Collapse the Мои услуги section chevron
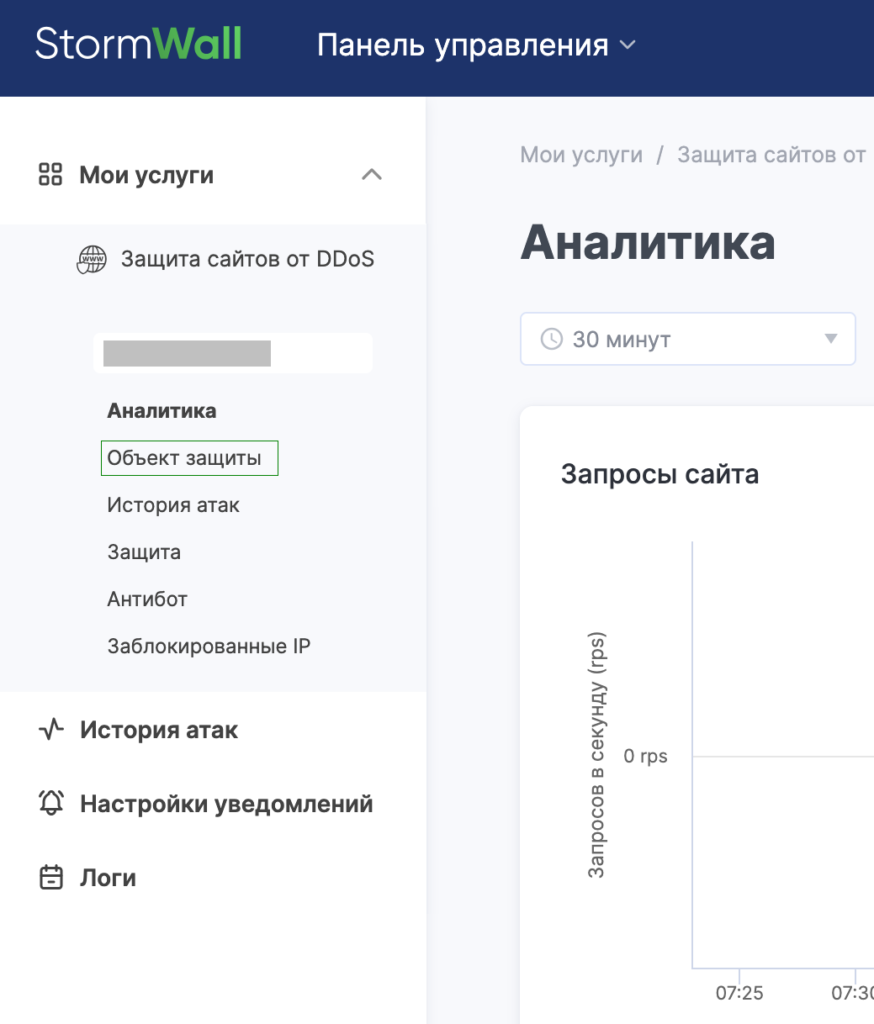The width and height of the screenshot is (874, 1024). point(372,174)
